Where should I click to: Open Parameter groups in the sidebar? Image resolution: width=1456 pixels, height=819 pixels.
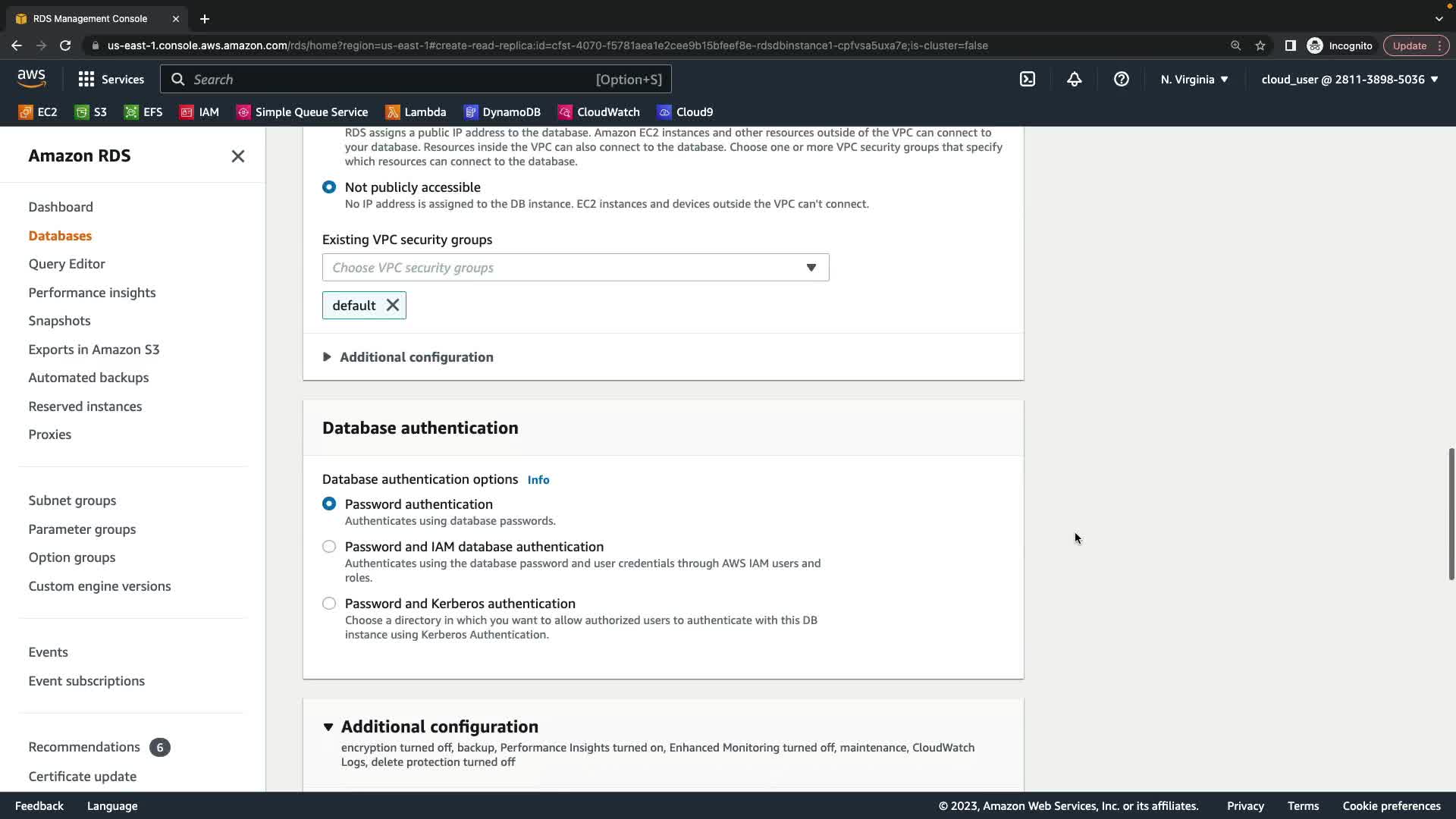pos(82,529)
